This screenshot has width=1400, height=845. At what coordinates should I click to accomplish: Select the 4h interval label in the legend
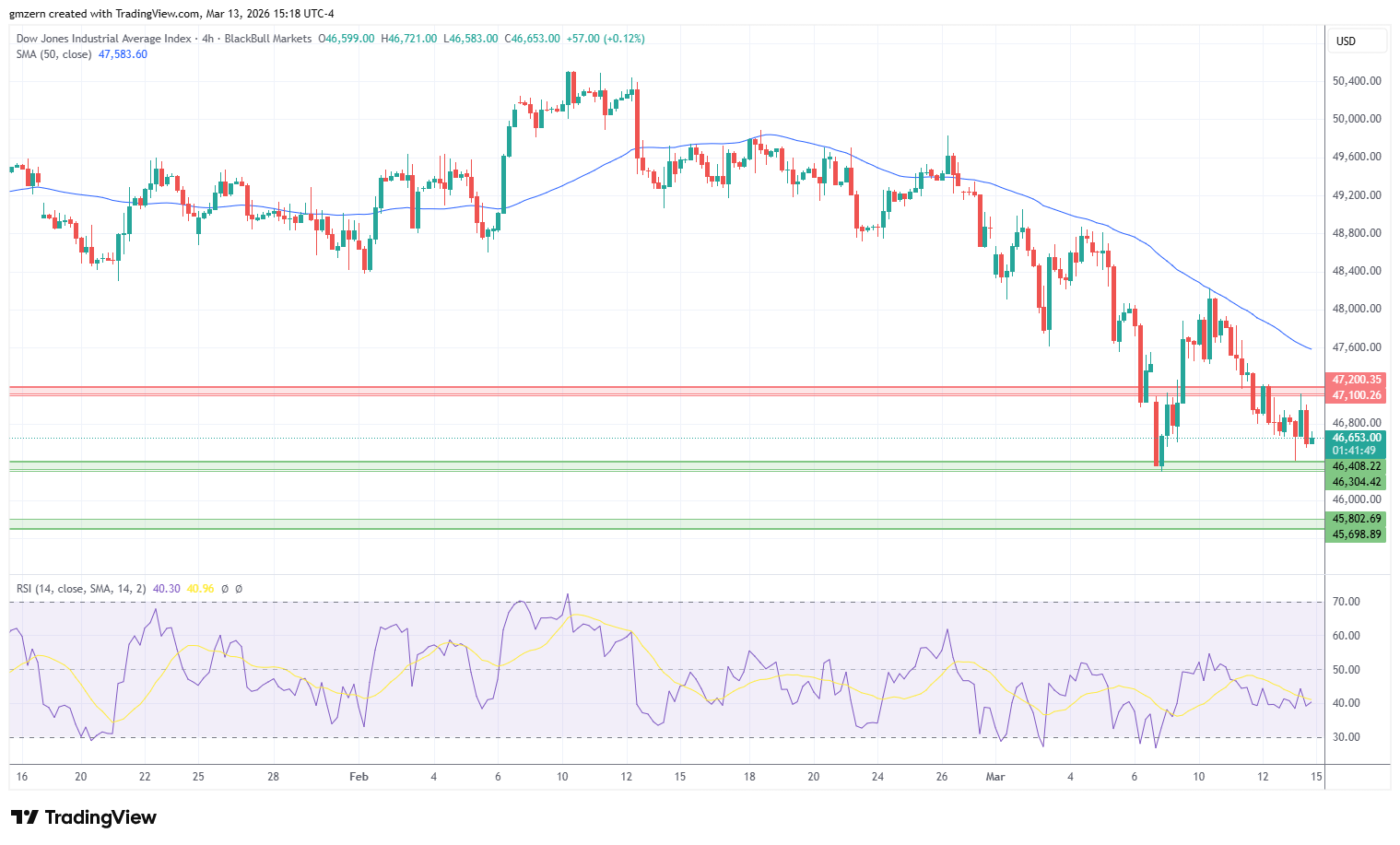(x=207, y=39)
